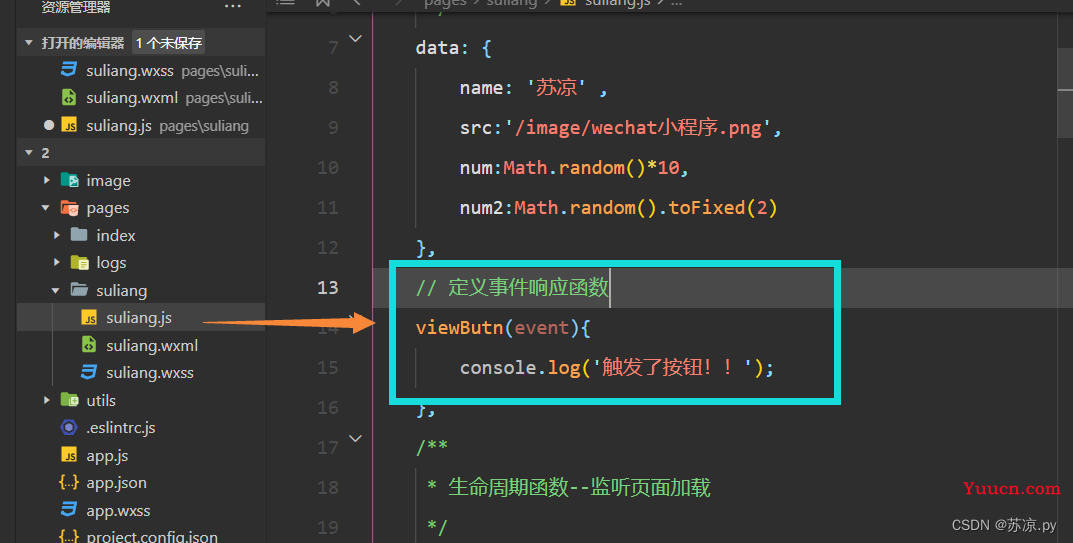Viewport: 1073px width, 543px height.
Task: Click the suliang open-folder icon
Action: pos(79,290)
